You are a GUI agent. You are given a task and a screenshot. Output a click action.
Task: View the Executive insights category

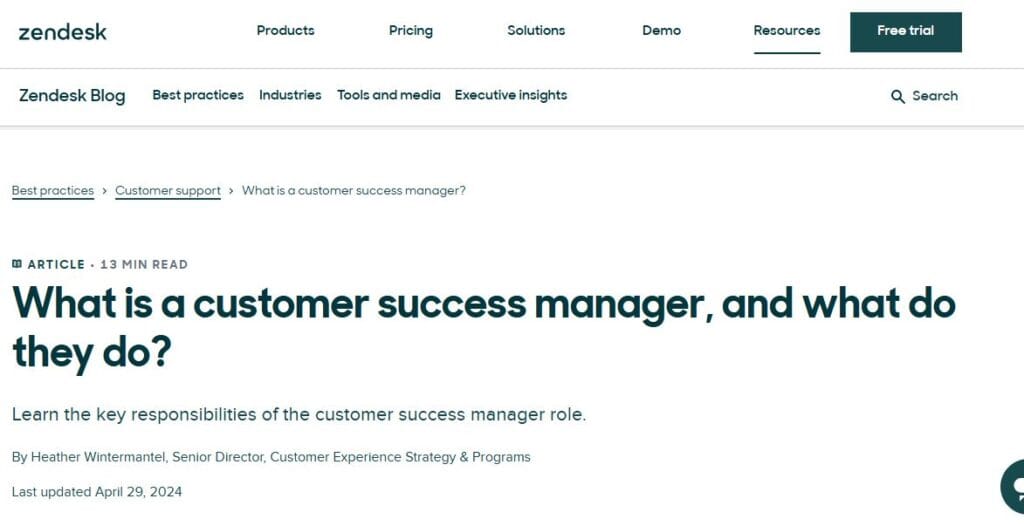coord(511,95)
